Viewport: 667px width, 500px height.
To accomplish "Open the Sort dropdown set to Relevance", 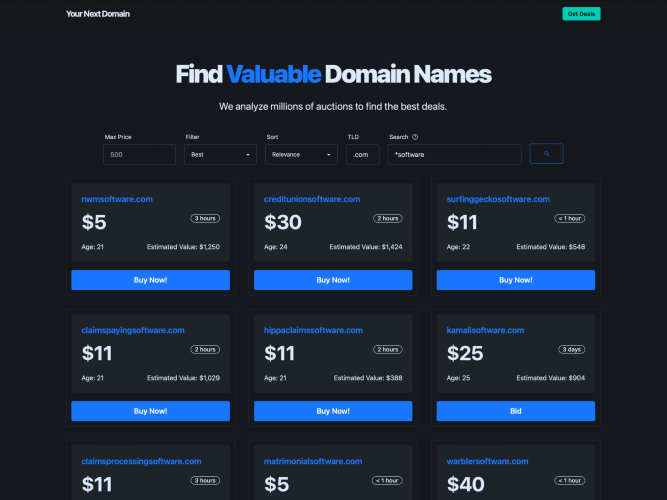I will coord(301,154).
